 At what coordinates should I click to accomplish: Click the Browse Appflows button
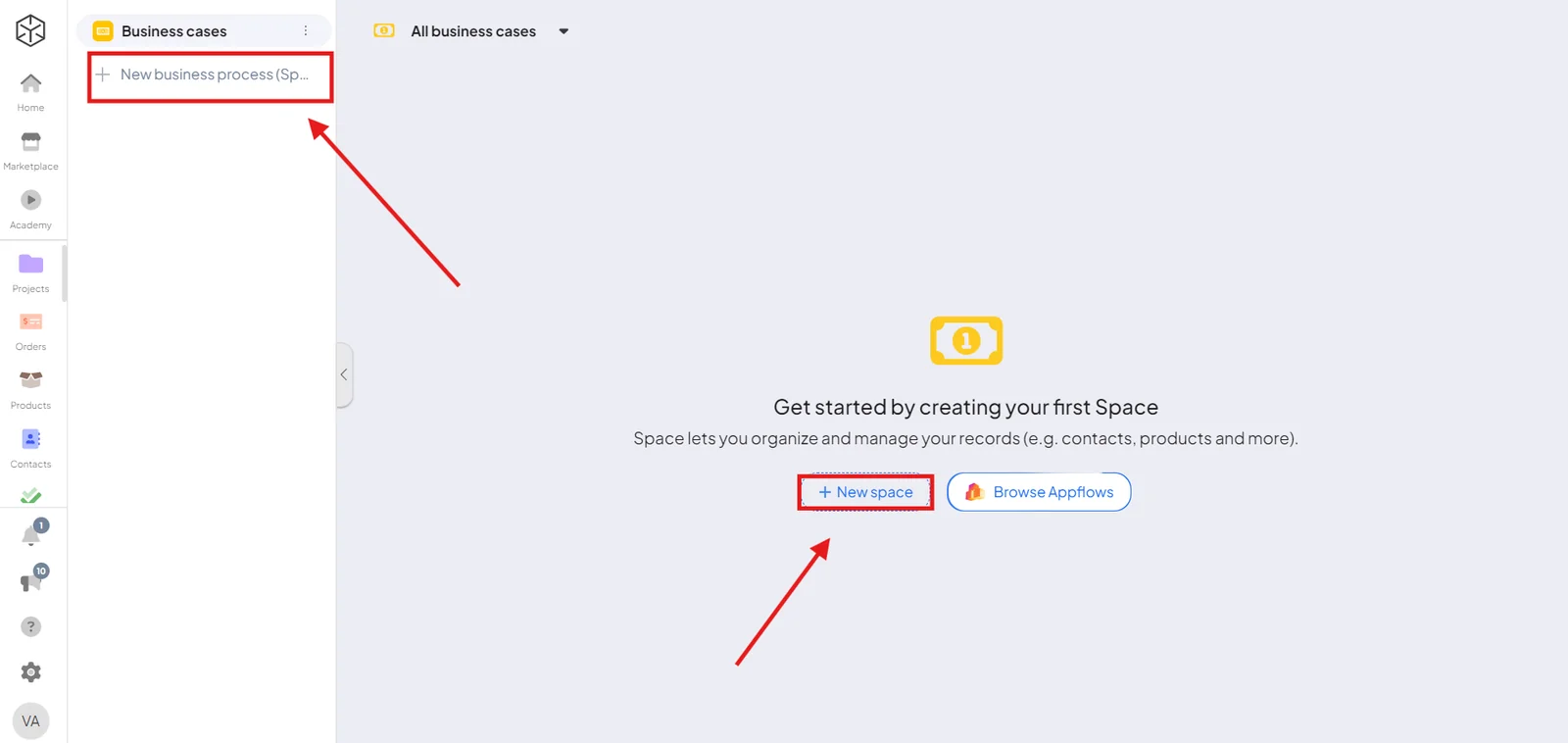pos(1039,492)
